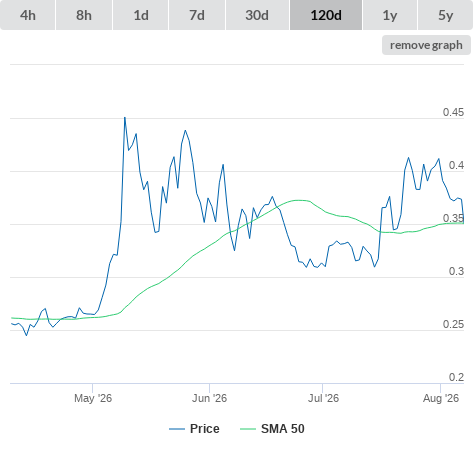Switch chart to 30d range

(257, 15)
